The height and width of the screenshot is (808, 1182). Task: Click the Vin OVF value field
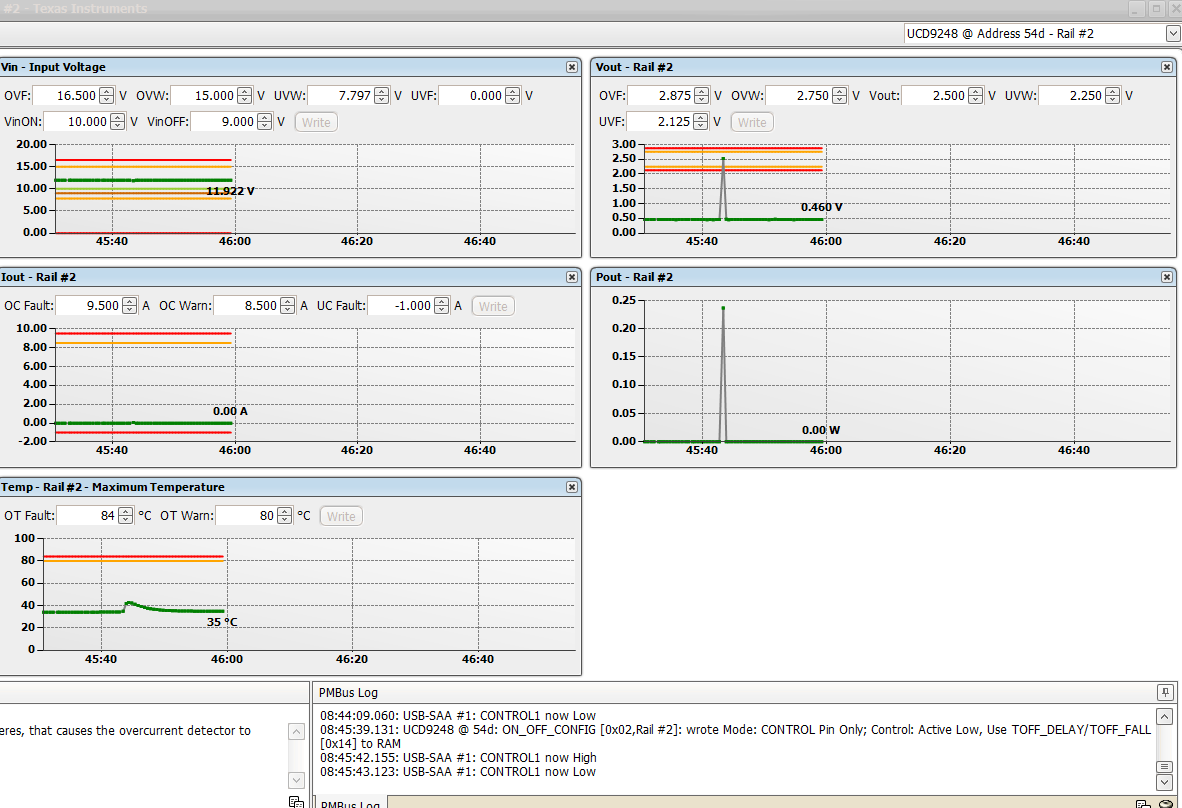[66, 96]
